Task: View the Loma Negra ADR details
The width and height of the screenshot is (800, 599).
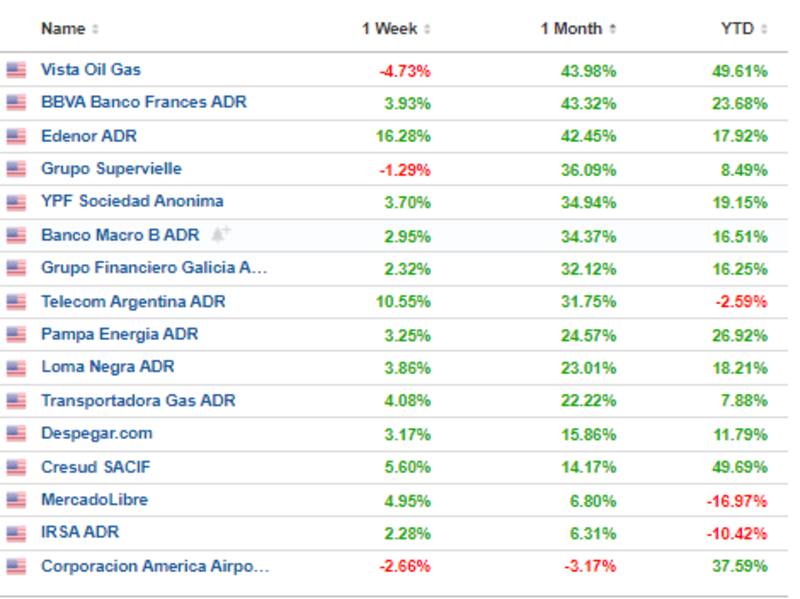Action: 107,367
